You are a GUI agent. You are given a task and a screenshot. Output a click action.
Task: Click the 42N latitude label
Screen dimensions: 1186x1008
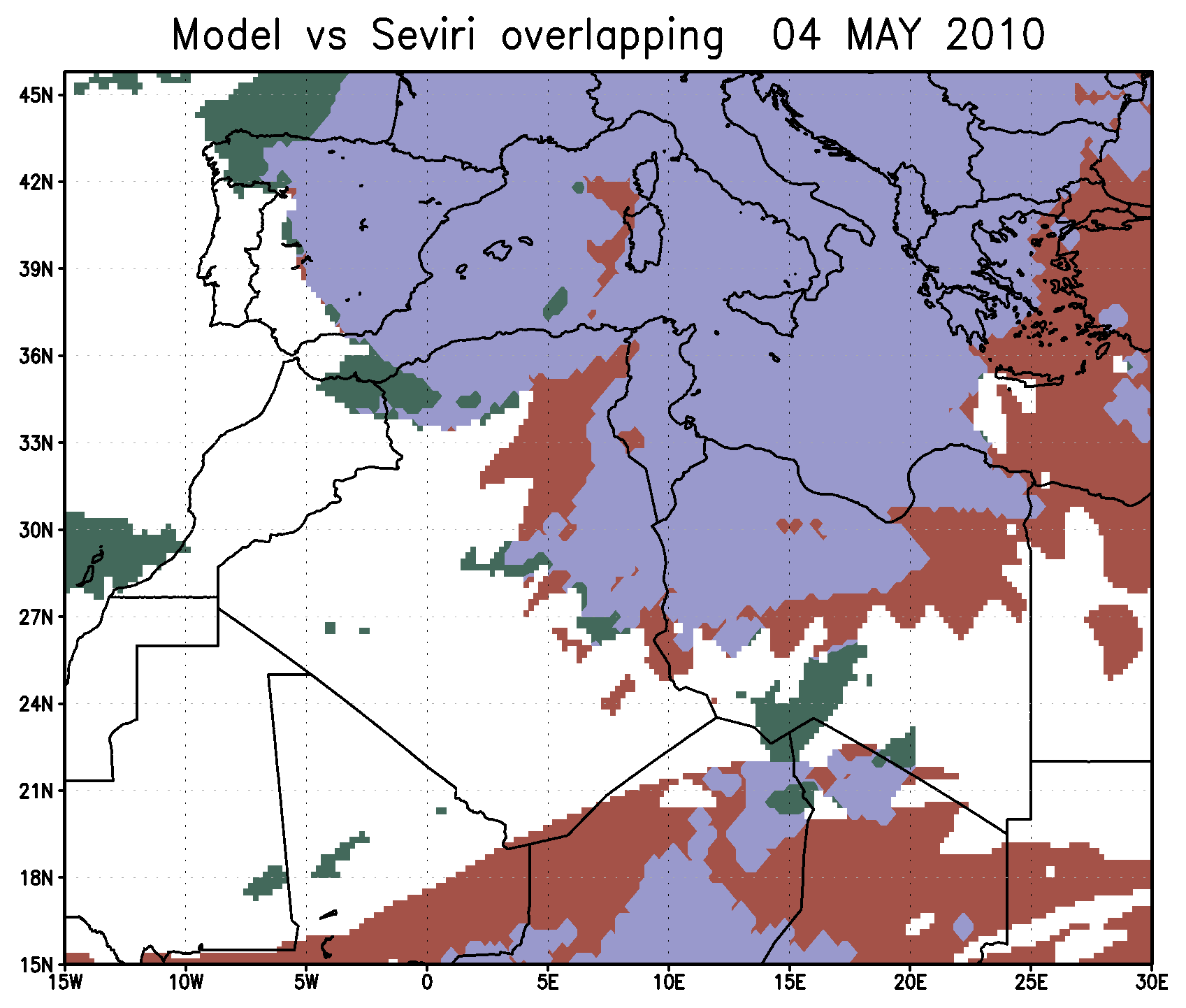pyautogui.click(x=36, y=182)
